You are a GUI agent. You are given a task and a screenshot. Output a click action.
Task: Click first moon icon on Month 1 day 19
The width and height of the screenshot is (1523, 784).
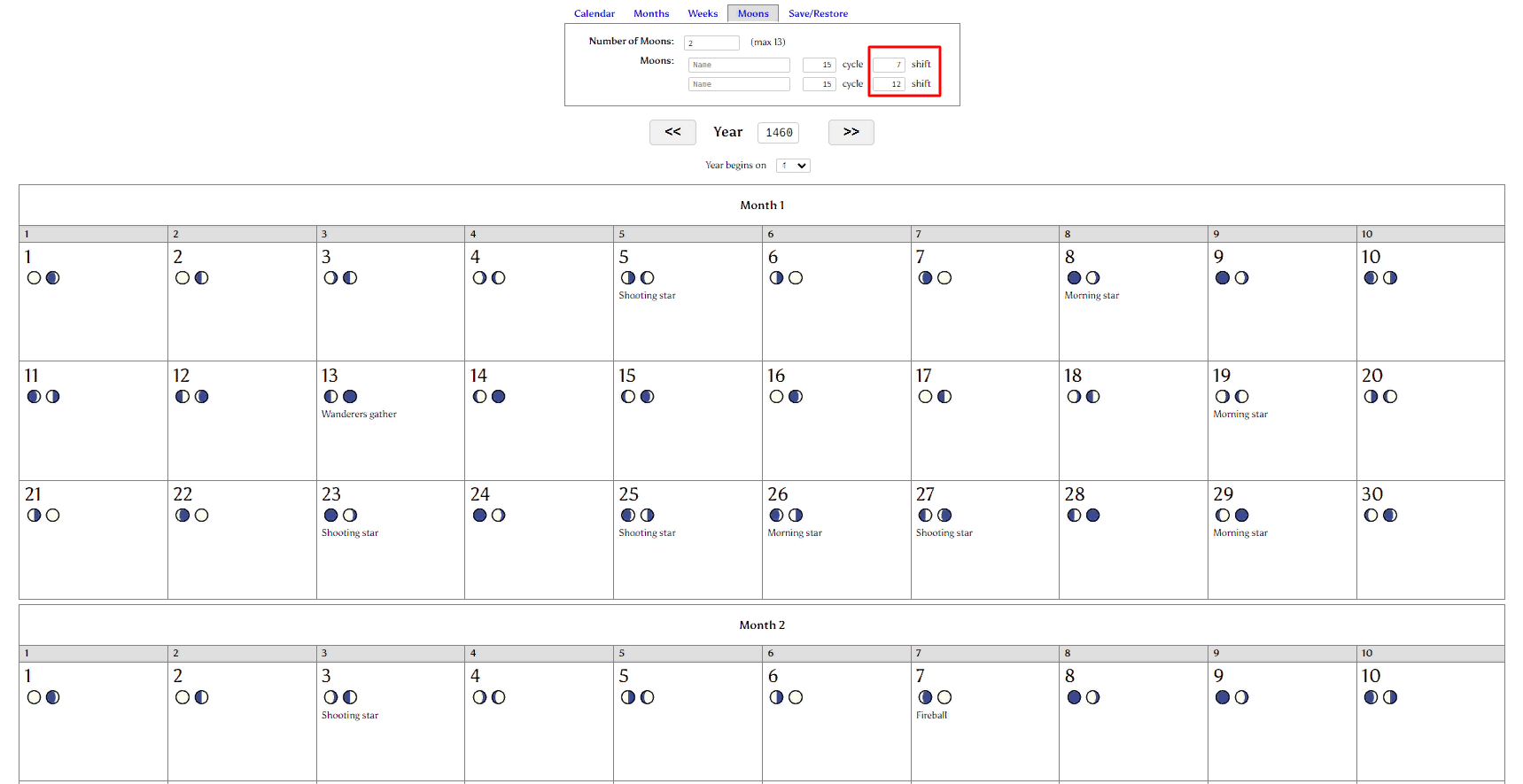[1223, 397]
